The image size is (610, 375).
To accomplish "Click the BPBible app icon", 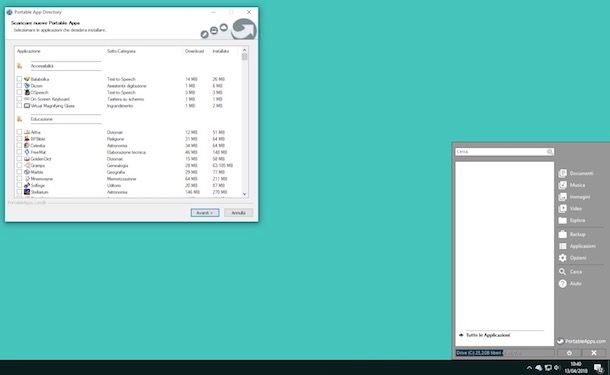I will (27, 139).
